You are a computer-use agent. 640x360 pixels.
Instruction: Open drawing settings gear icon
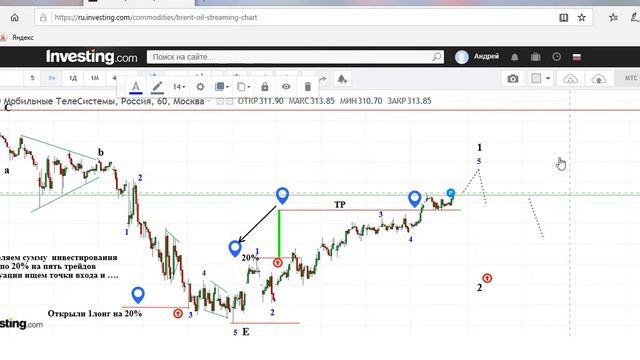(200, 87)
